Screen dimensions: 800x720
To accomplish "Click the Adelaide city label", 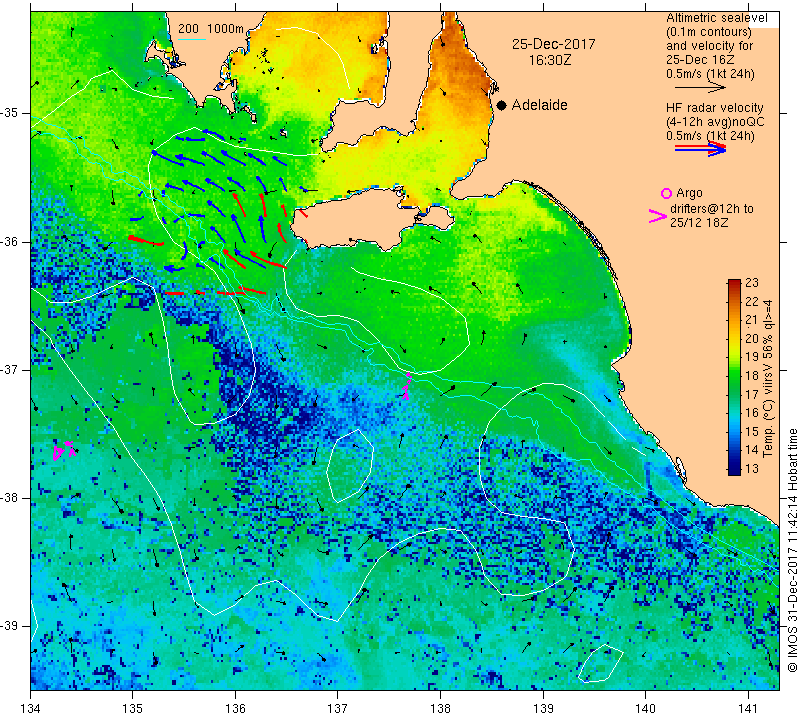I will pyautogui.click(x=539, y=105).
